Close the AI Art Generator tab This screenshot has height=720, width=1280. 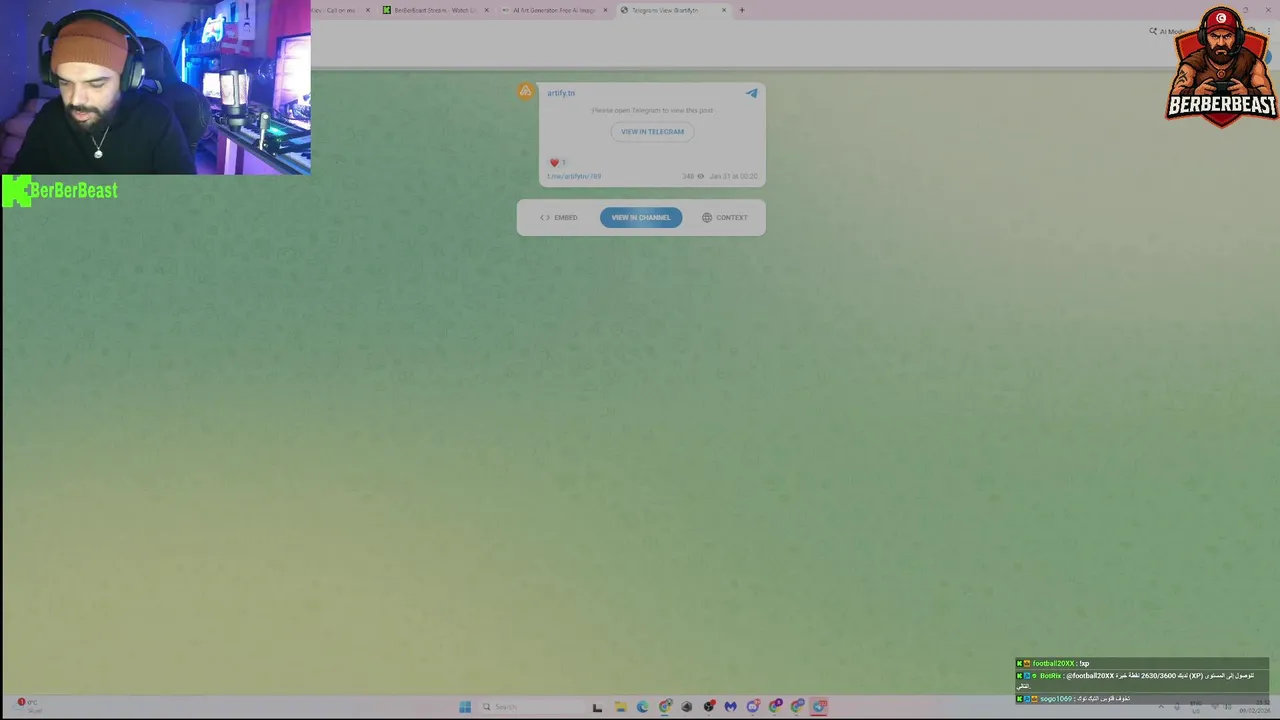605,10
